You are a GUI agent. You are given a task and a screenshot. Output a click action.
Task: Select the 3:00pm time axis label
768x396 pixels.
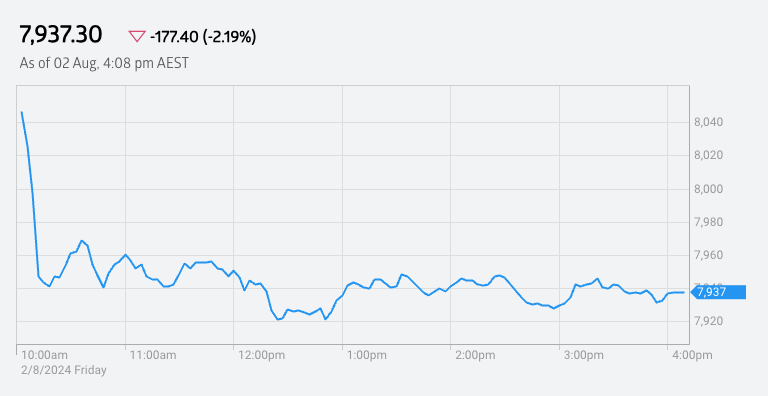(x=584, y=355)
